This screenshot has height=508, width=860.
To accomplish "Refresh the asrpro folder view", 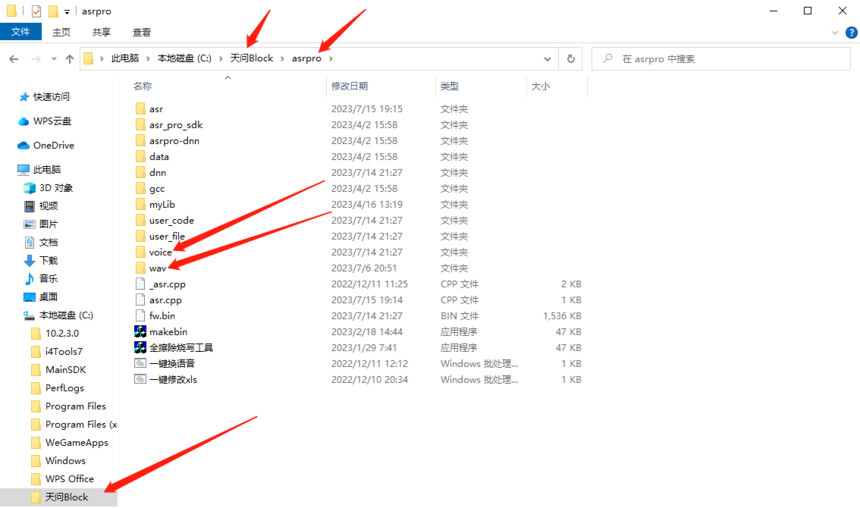I will (571, 59).
